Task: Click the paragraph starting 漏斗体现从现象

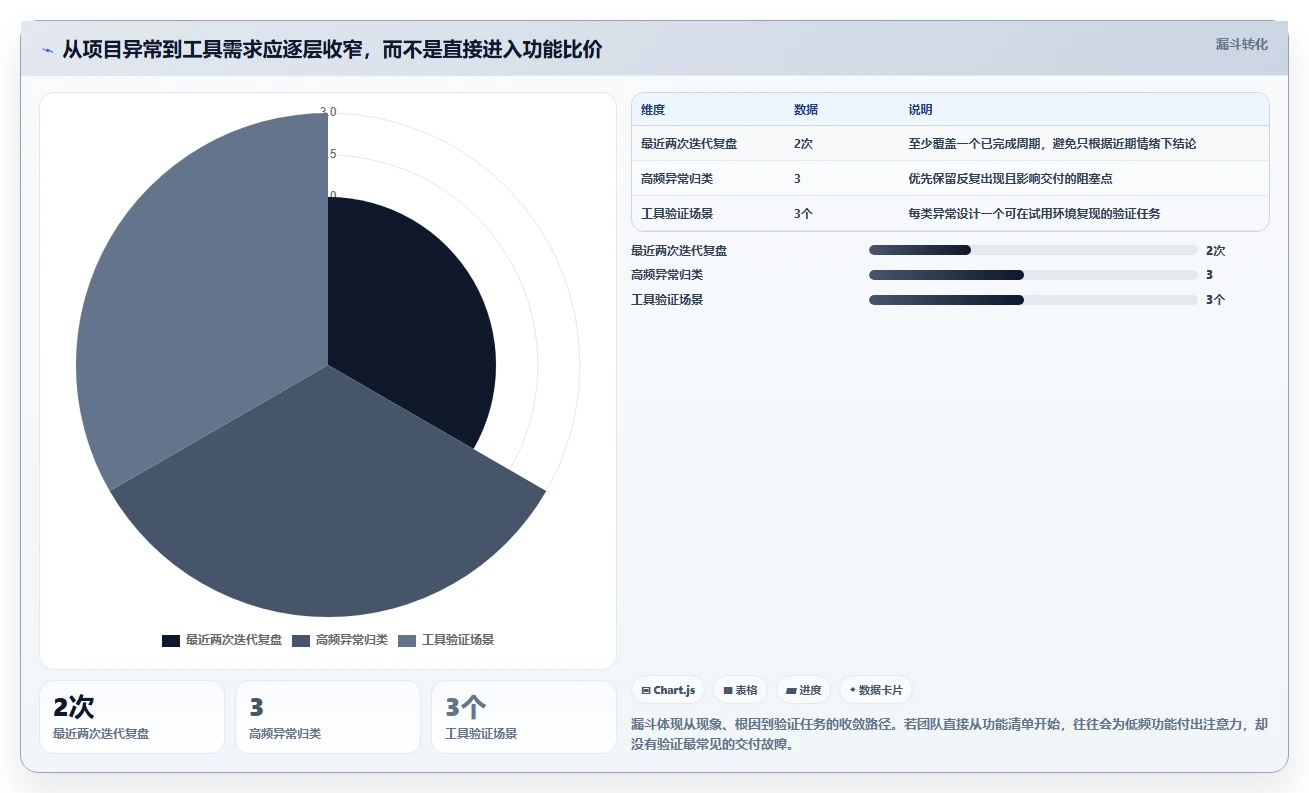Action: (x=950, y=734)
